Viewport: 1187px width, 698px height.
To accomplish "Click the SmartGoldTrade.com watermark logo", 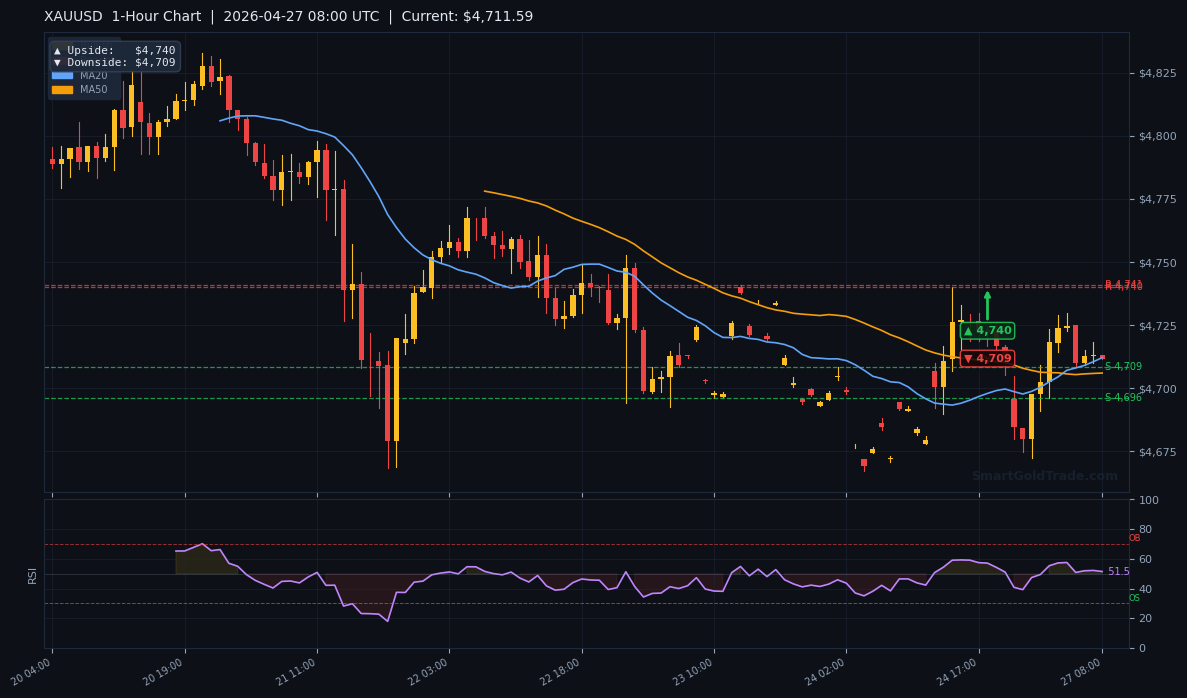I will pyautogui.click(x=1044, y=475).
